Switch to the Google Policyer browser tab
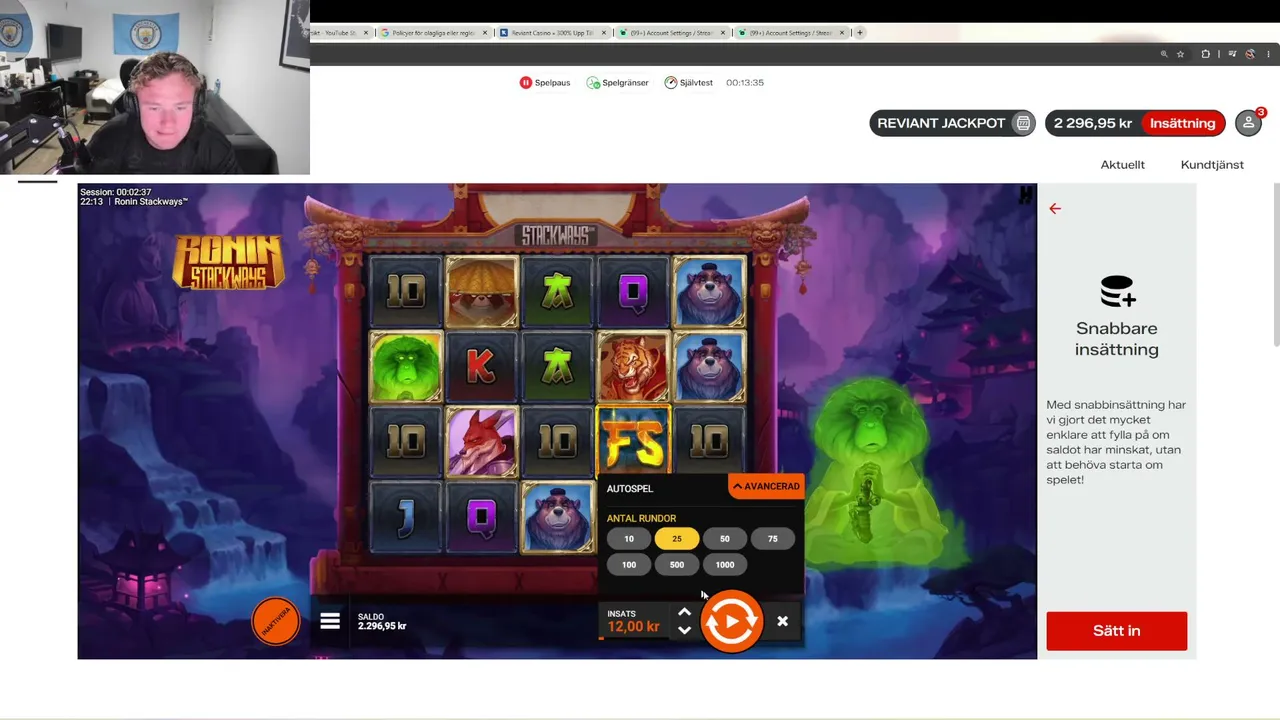Screen dimensions: 1280x720 435,33
